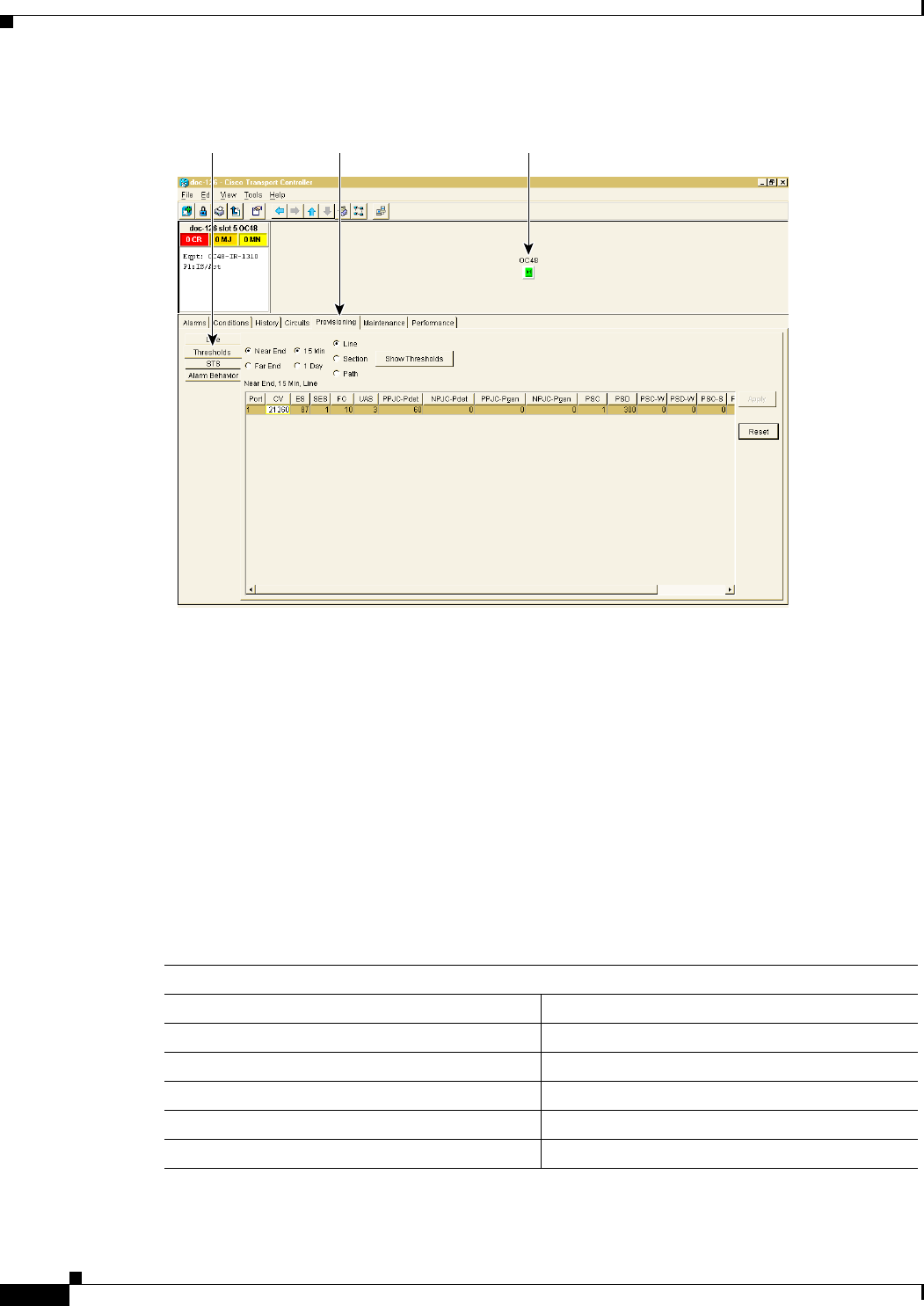Image resolution: width=924 pixels, height=1306 pixels.
Task: Click the home view toolbar icon
Action: [x=343, y=211]
